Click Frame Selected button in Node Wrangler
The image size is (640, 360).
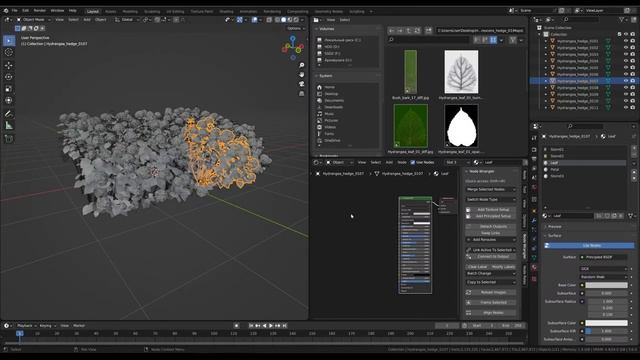491,302
